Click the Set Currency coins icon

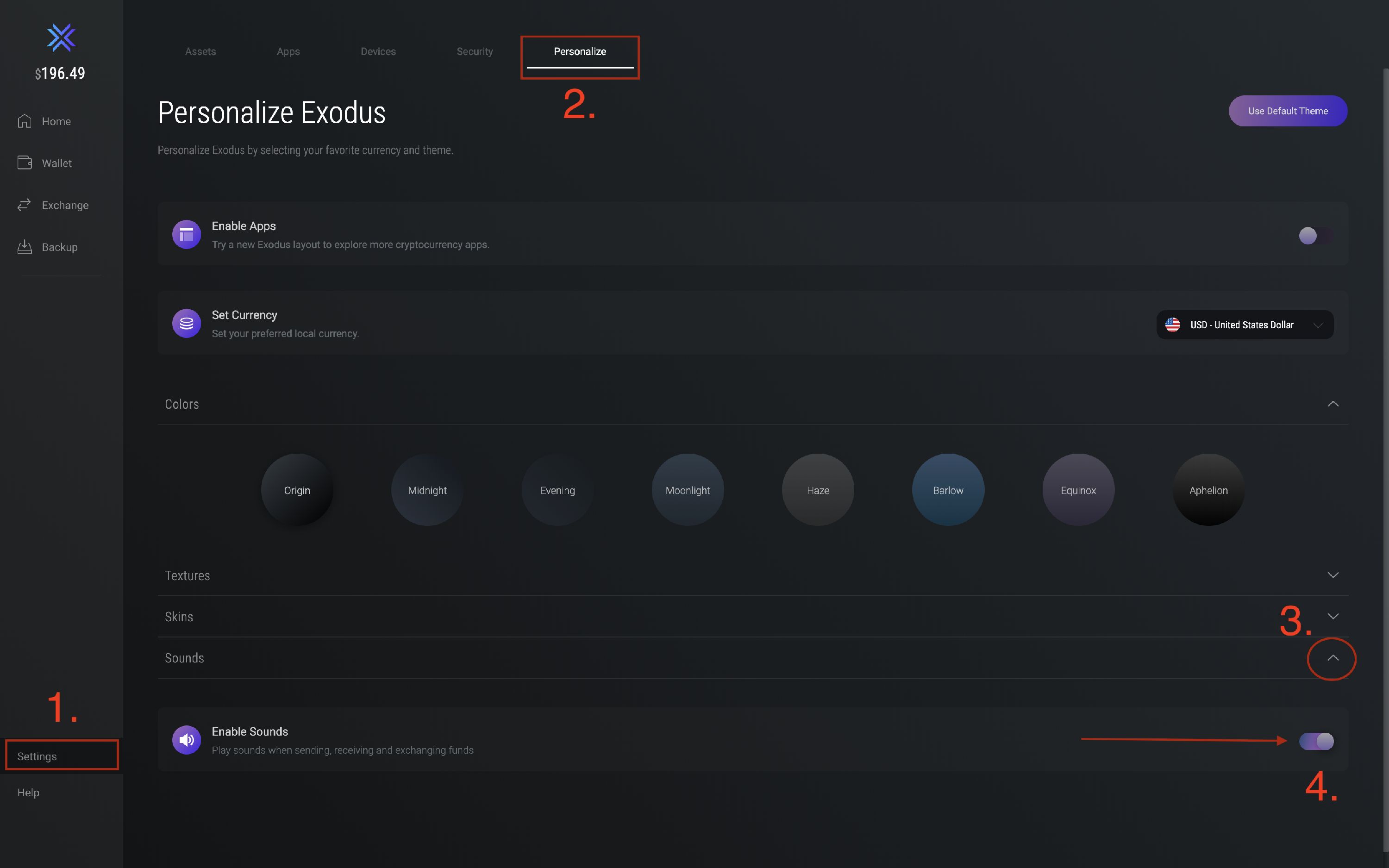click(x=187, y=323)
